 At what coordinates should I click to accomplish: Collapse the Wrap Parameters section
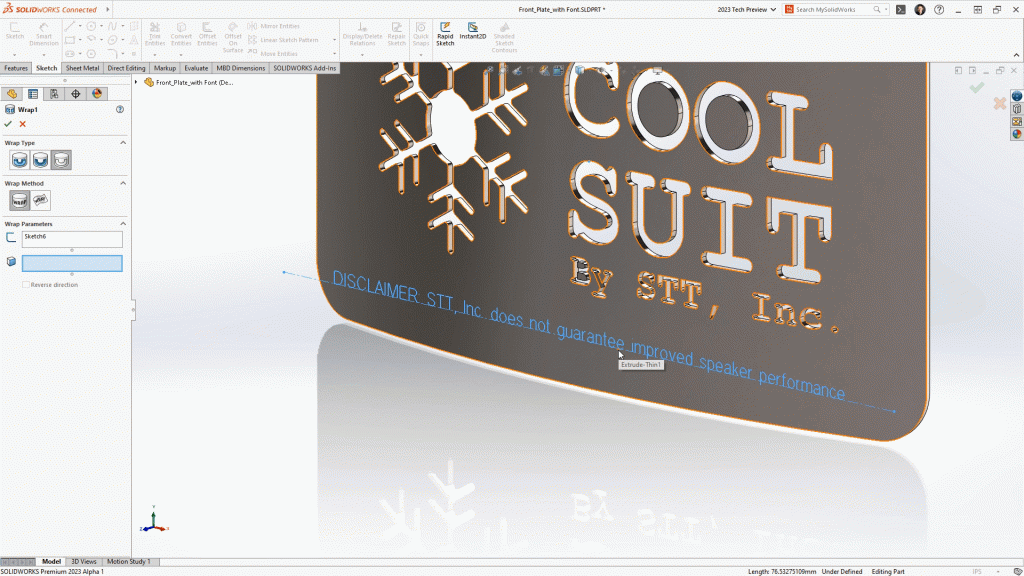point(123,223)
